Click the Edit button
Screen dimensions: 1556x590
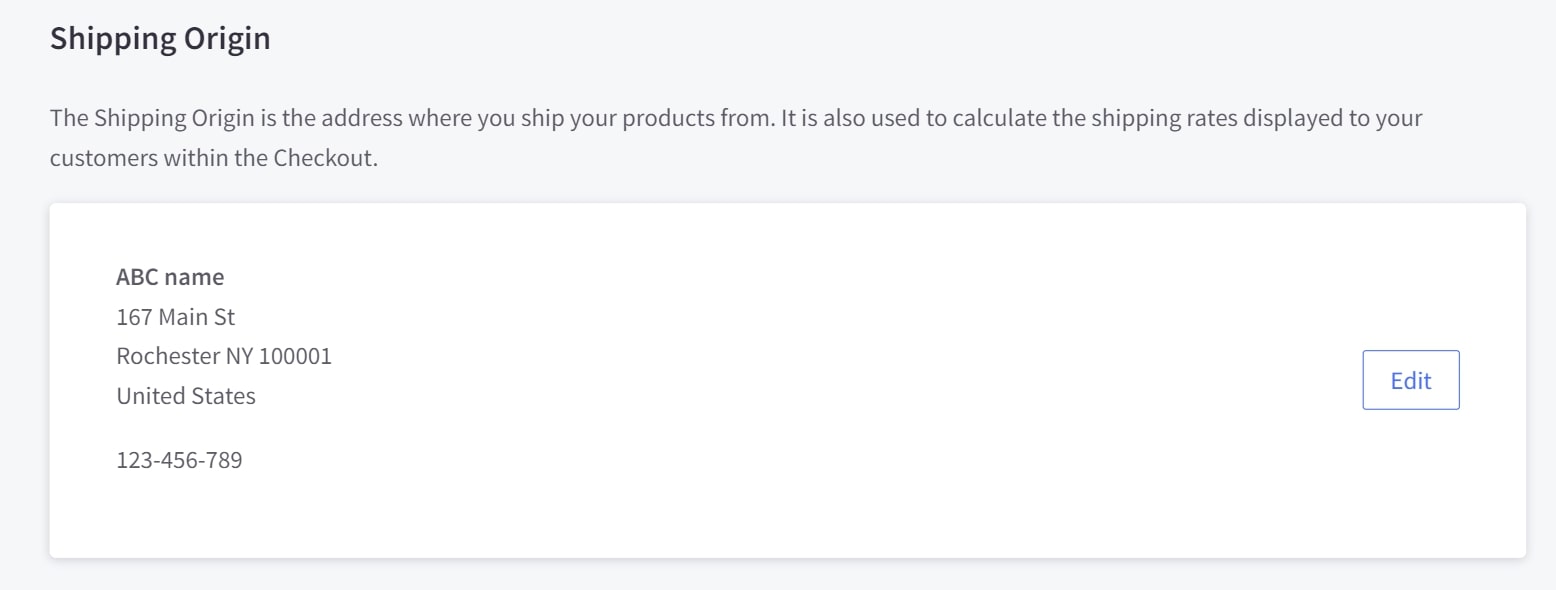[x=1410, y=380]
